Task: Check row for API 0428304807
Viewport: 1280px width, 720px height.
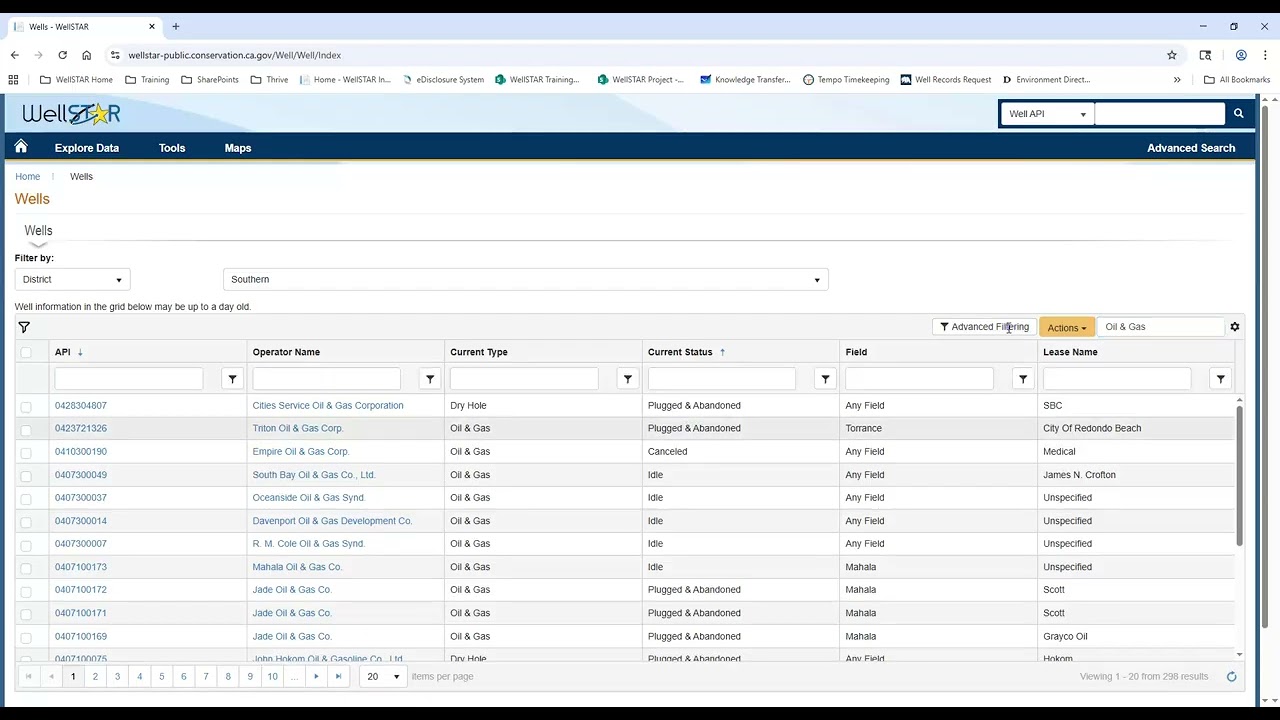Action: (x=26, y=406)
